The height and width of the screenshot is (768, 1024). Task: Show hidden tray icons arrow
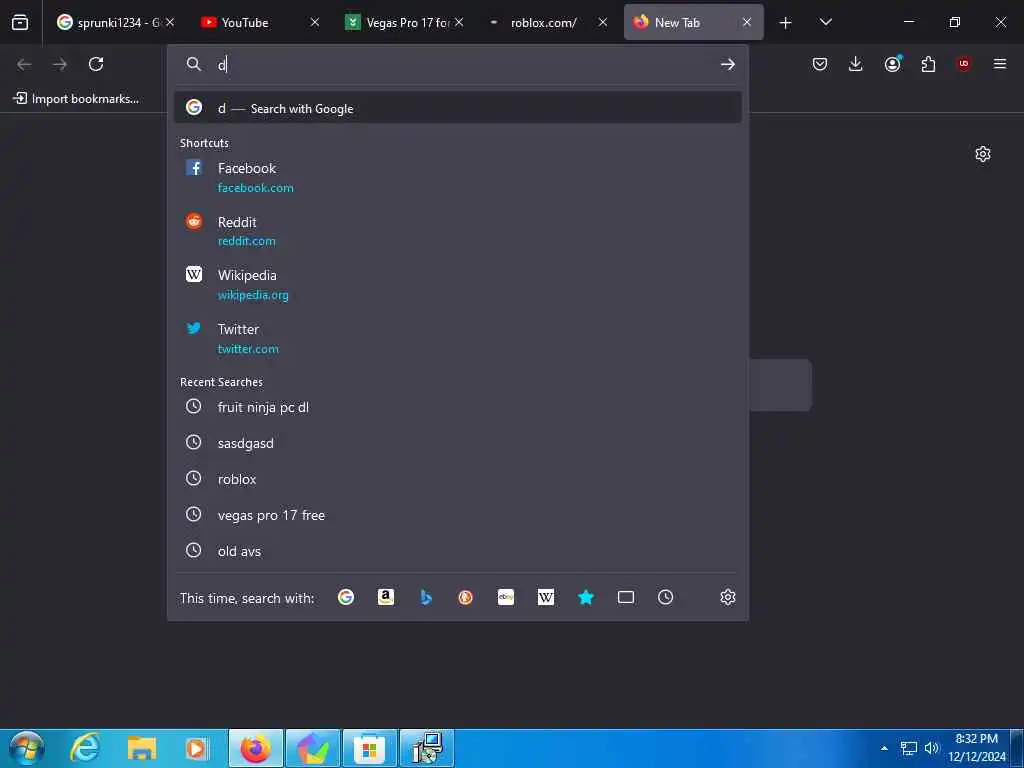(x=884, y=748)
